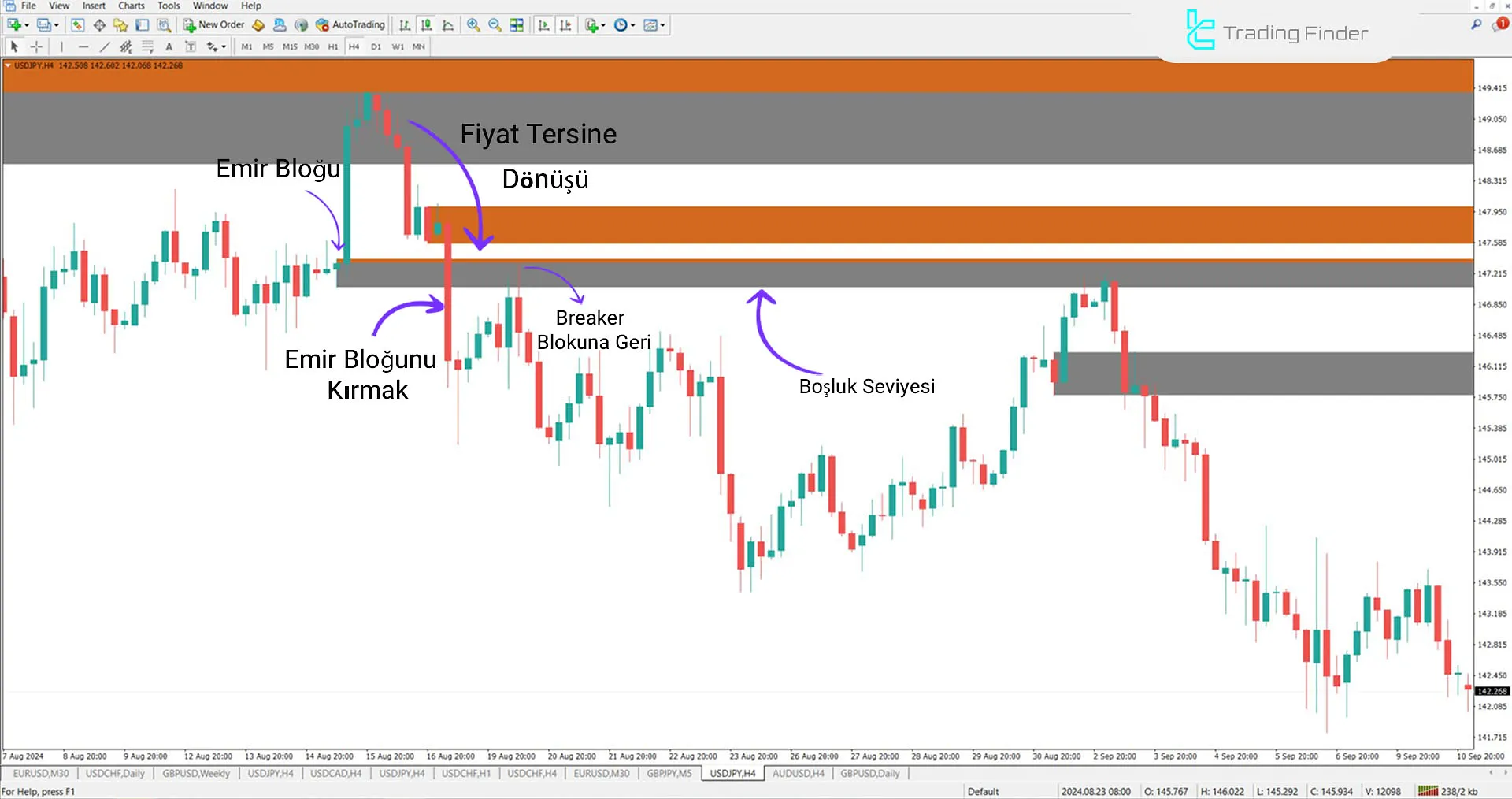The width and height of the screenshot is (1512, 799).
Task: Click the New Chart icon
Action: point(13,25)
